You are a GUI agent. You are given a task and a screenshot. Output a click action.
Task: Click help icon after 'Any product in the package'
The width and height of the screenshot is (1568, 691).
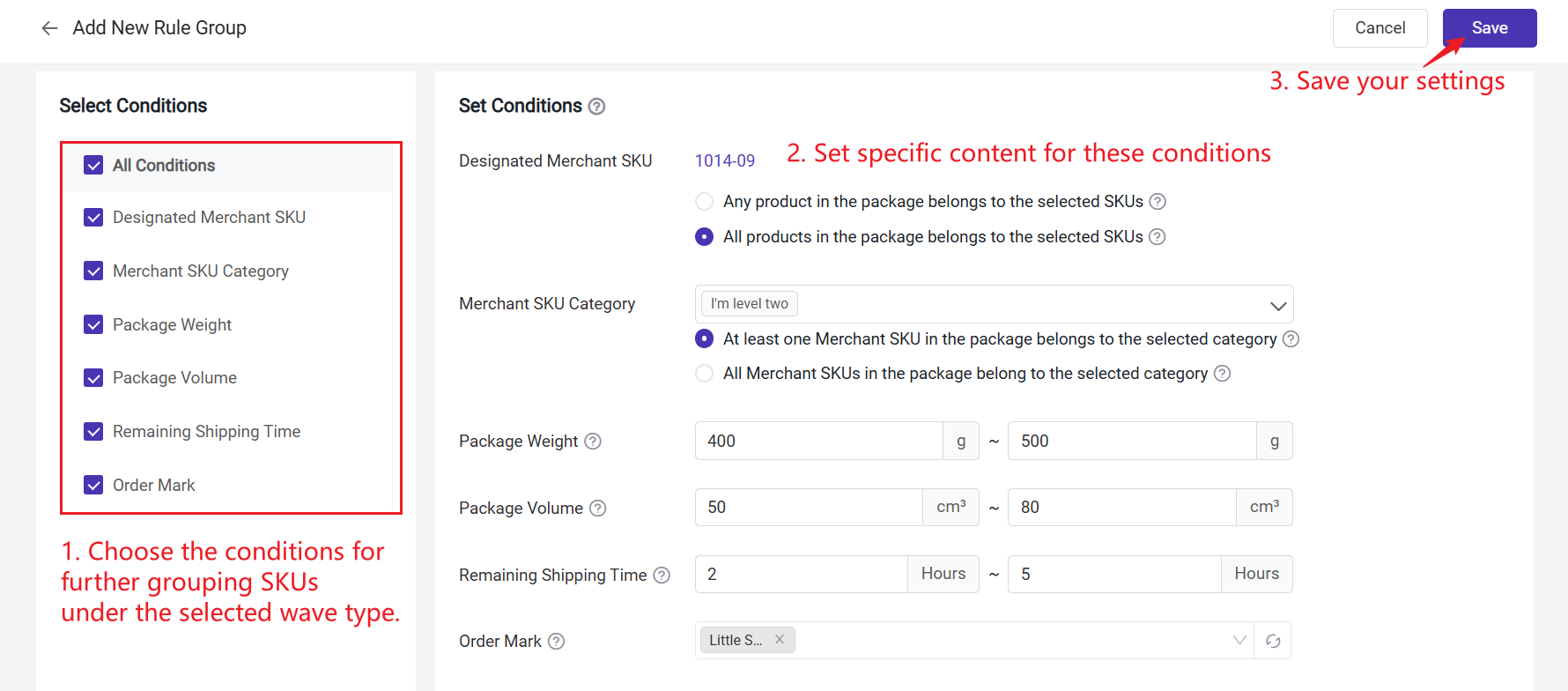coord(1158,202)
